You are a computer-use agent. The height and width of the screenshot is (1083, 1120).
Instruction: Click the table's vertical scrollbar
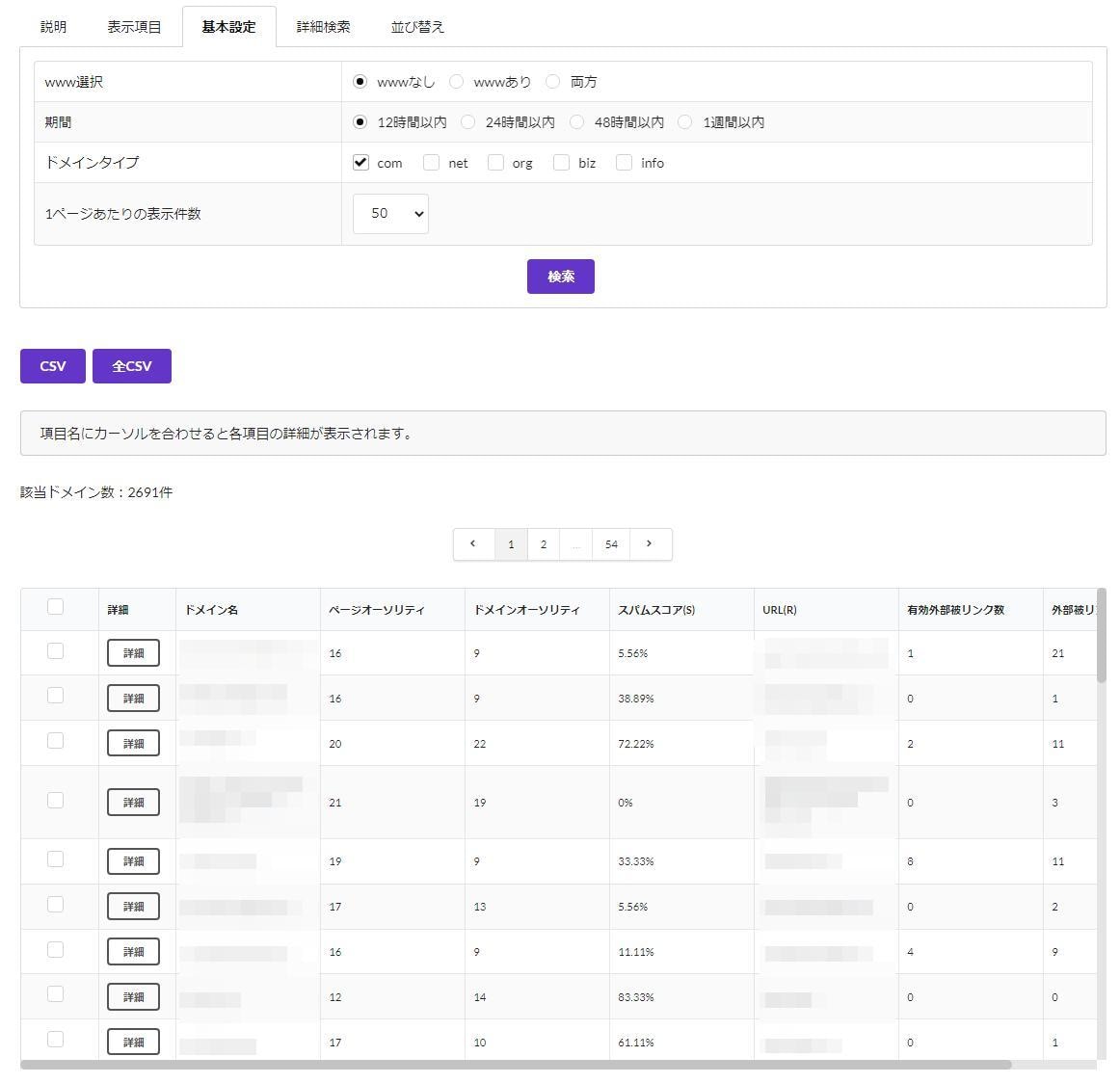pos(1102,635)
